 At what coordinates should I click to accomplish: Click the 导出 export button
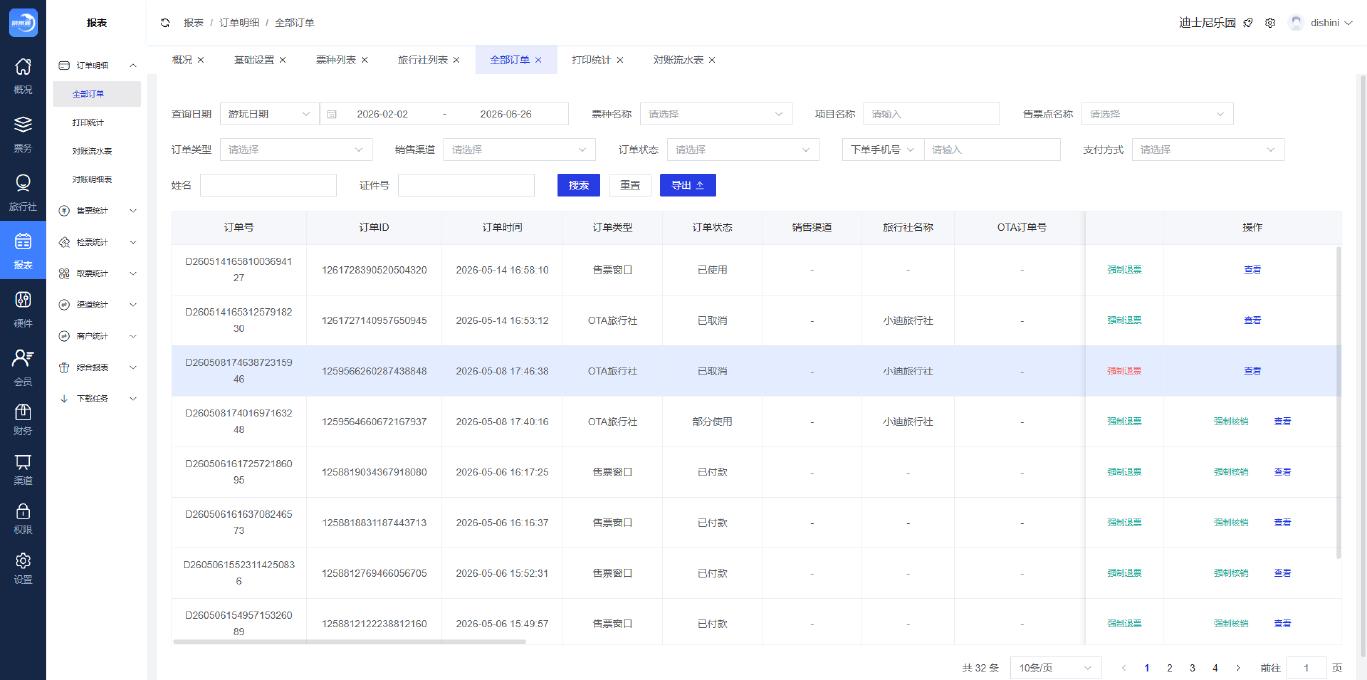[x=688, y=186]
